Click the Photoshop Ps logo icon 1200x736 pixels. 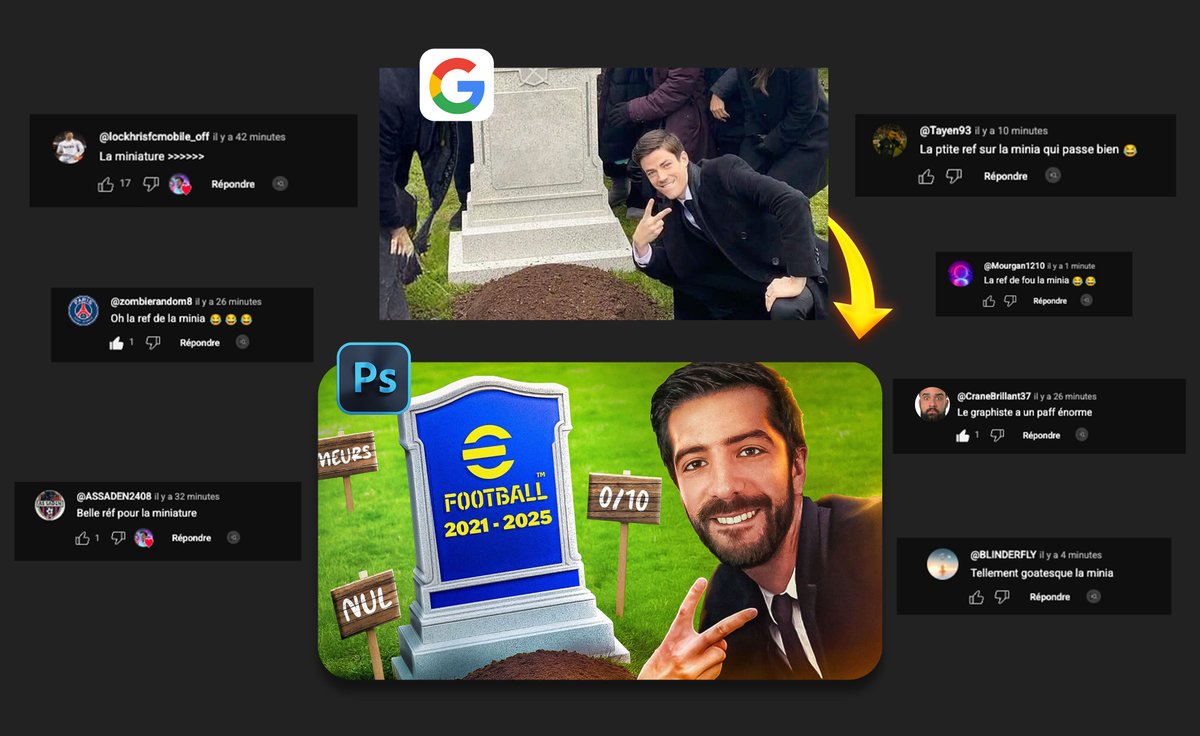pyautogui.click(x=374, y=379)
